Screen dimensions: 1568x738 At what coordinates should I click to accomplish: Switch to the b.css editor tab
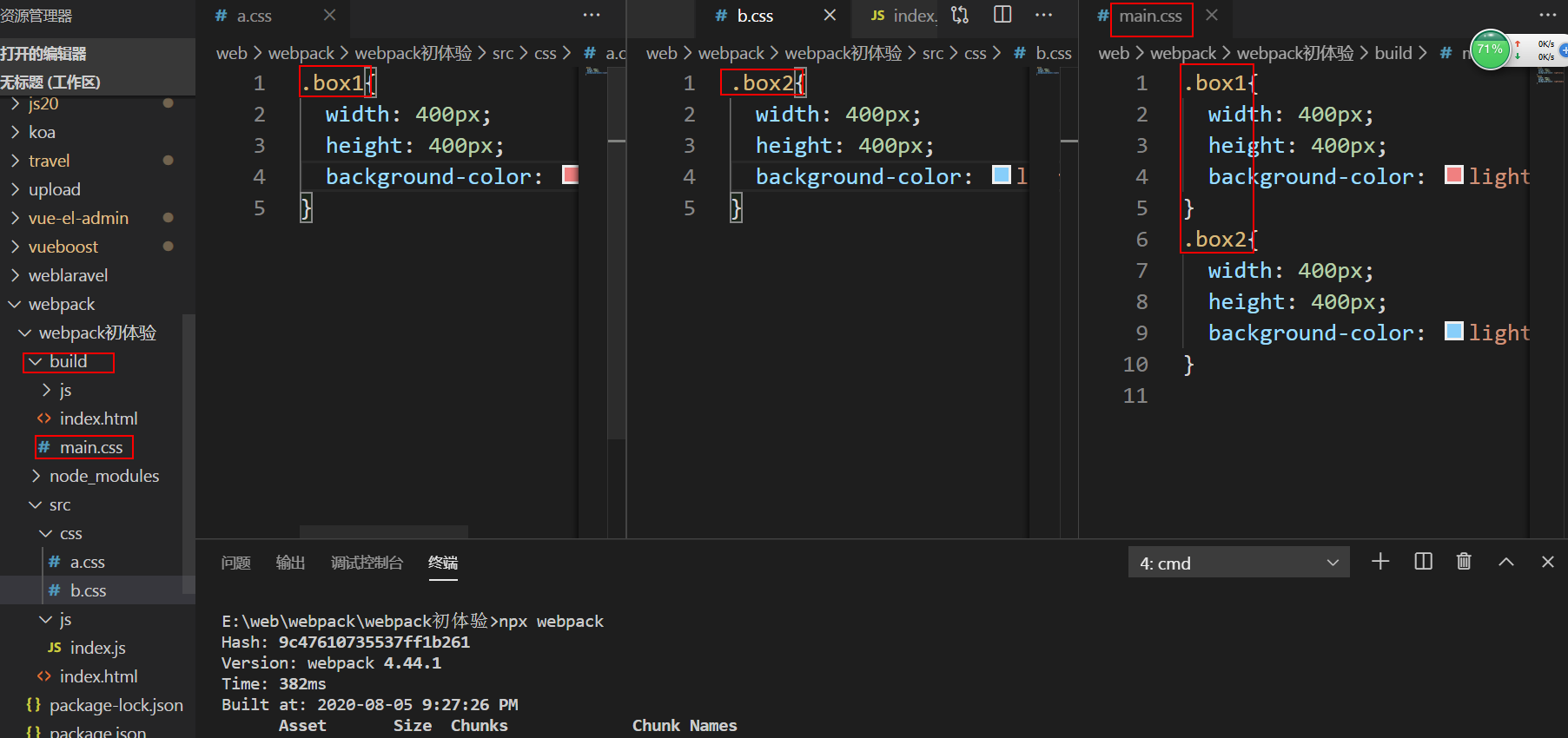pos(754,16)
